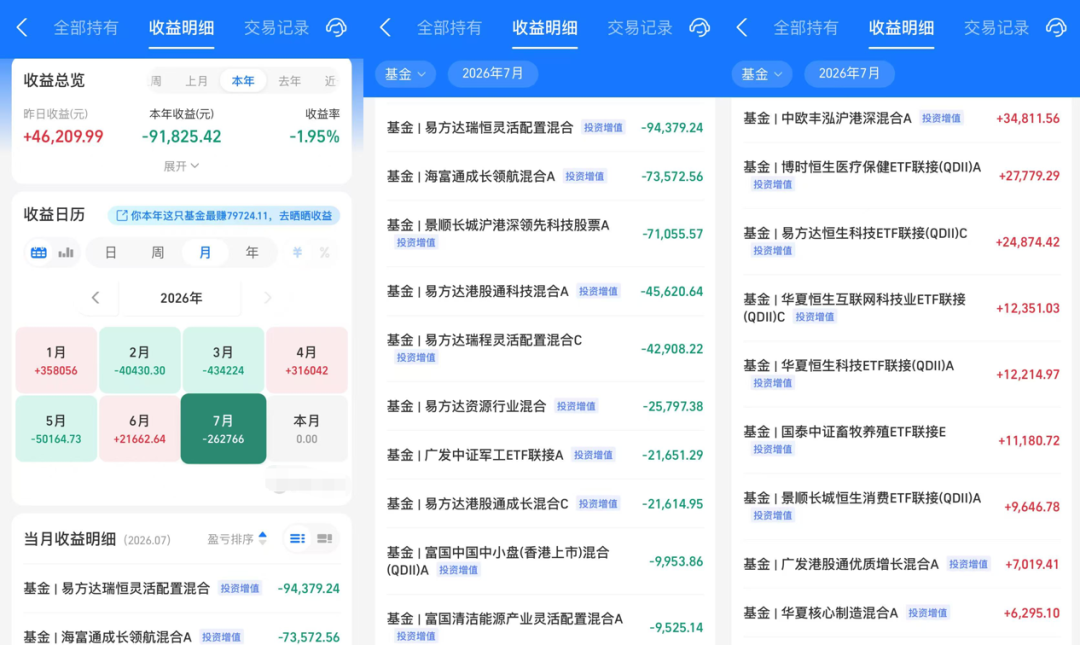1080x645 pixels.
Task: Open 海富通成长领航混合A row in middle panel
Action: (x=544, y=176)
